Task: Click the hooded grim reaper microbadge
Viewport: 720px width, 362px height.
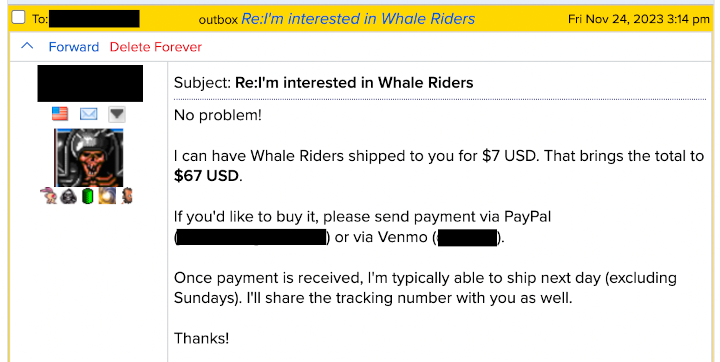Action: (x=68, y=196)
